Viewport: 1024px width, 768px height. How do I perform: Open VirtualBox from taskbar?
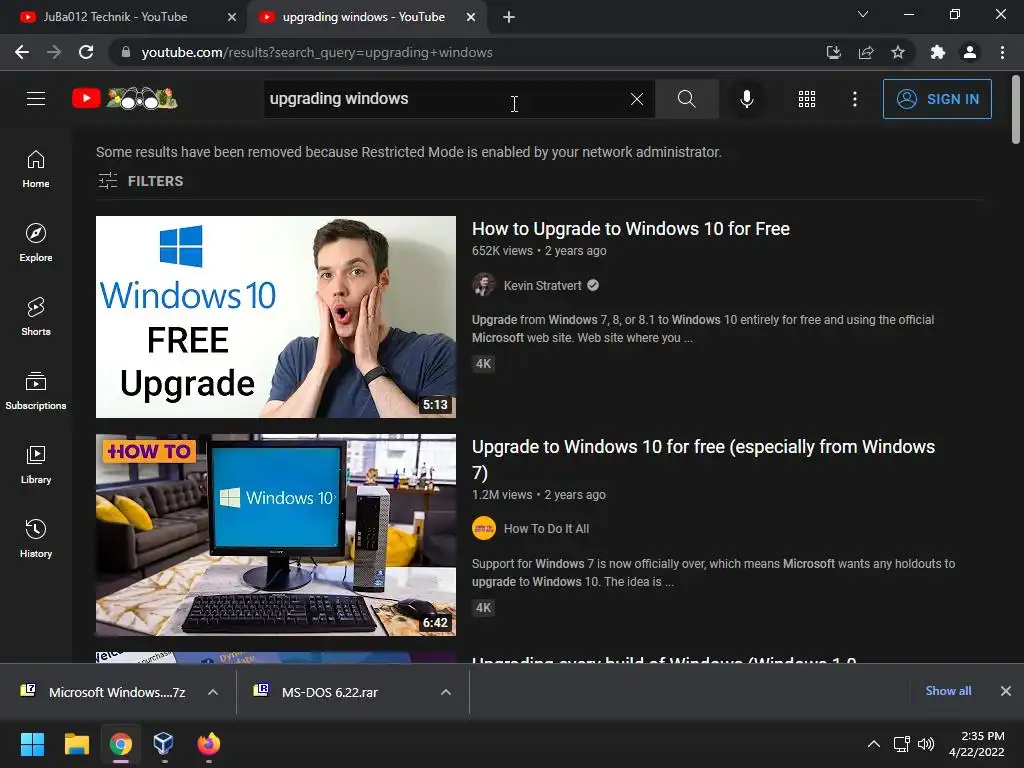pyautogui.click(x=163, y=744)
